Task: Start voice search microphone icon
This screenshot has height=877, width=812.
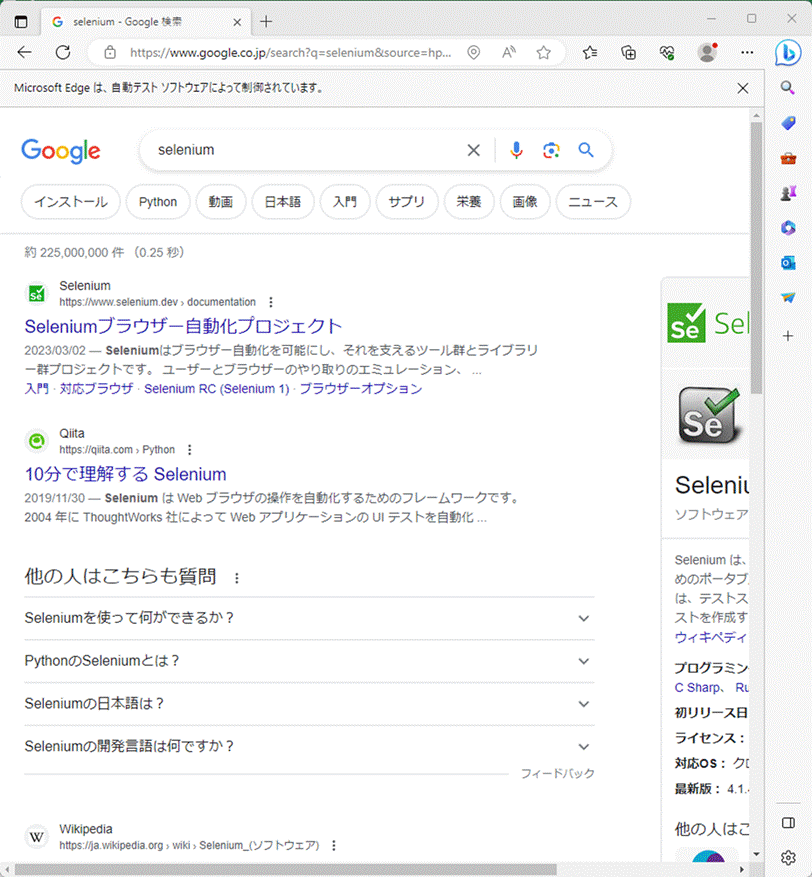Action: [516, 150]
